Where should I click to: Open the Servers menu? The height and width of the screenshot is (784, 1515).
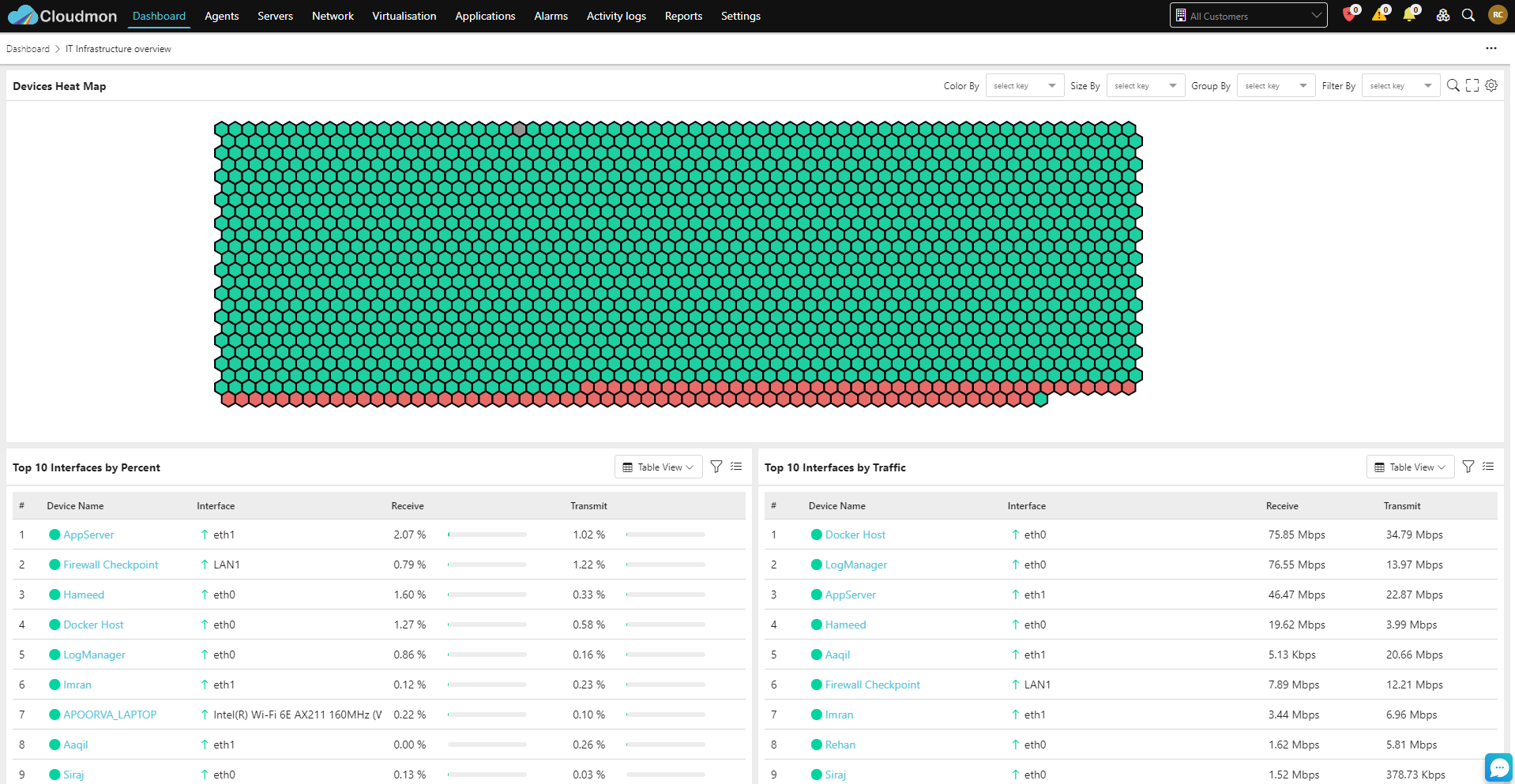(275, 16)
